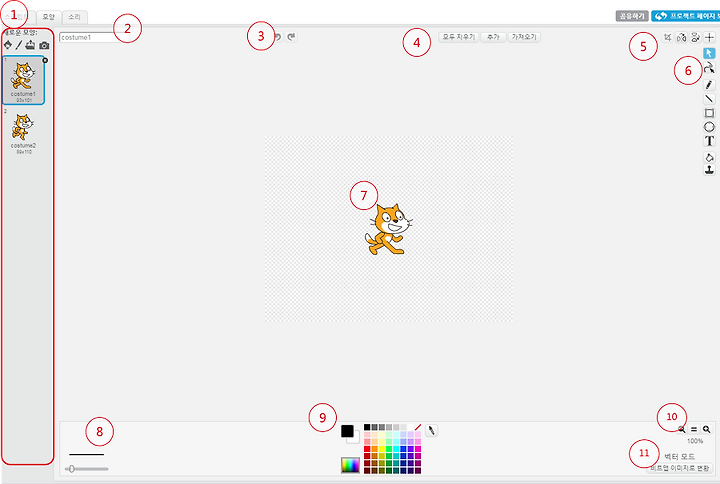Pick the bright green palette swatch
This screenshot has width=720, height=484.
tap(389, 449)
